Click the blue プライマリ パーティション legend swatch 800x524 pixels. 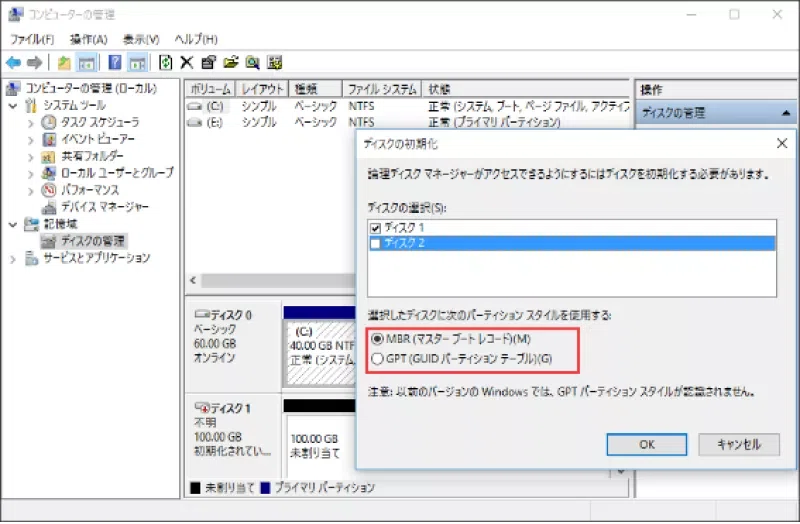click(x=265, y=488)
